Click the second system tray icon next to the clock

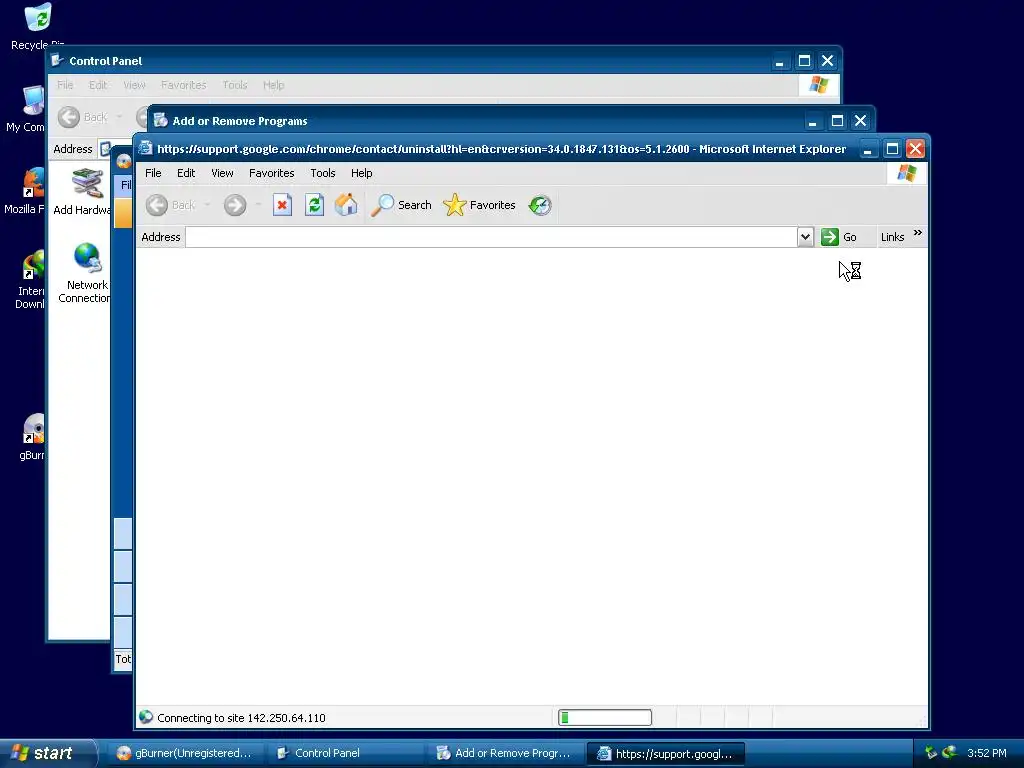pos(950,752)
